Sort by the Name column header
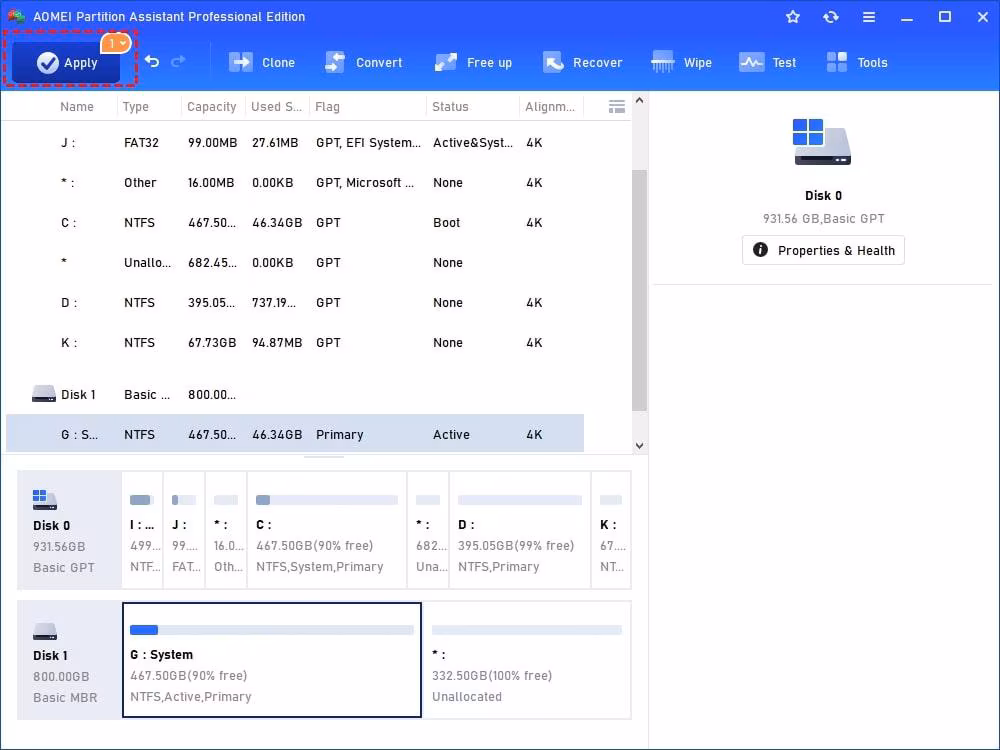1000x750 pixels. (x=77, y=107)
